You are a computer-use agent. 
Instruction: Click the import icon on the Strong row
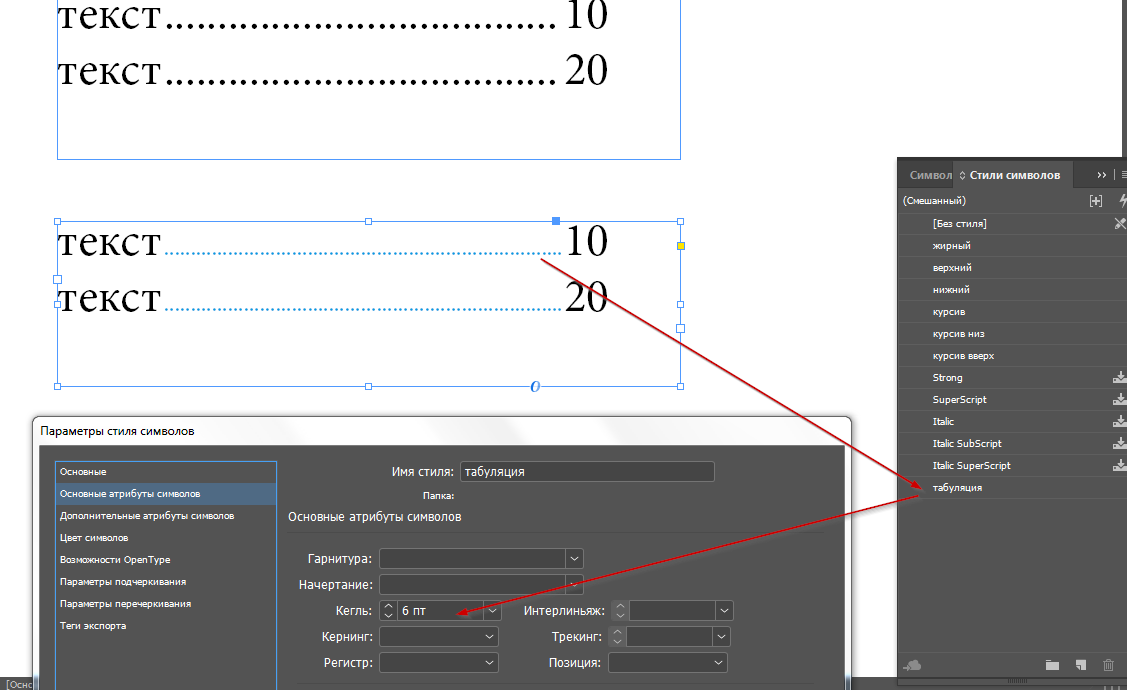tap(1120, 377)
